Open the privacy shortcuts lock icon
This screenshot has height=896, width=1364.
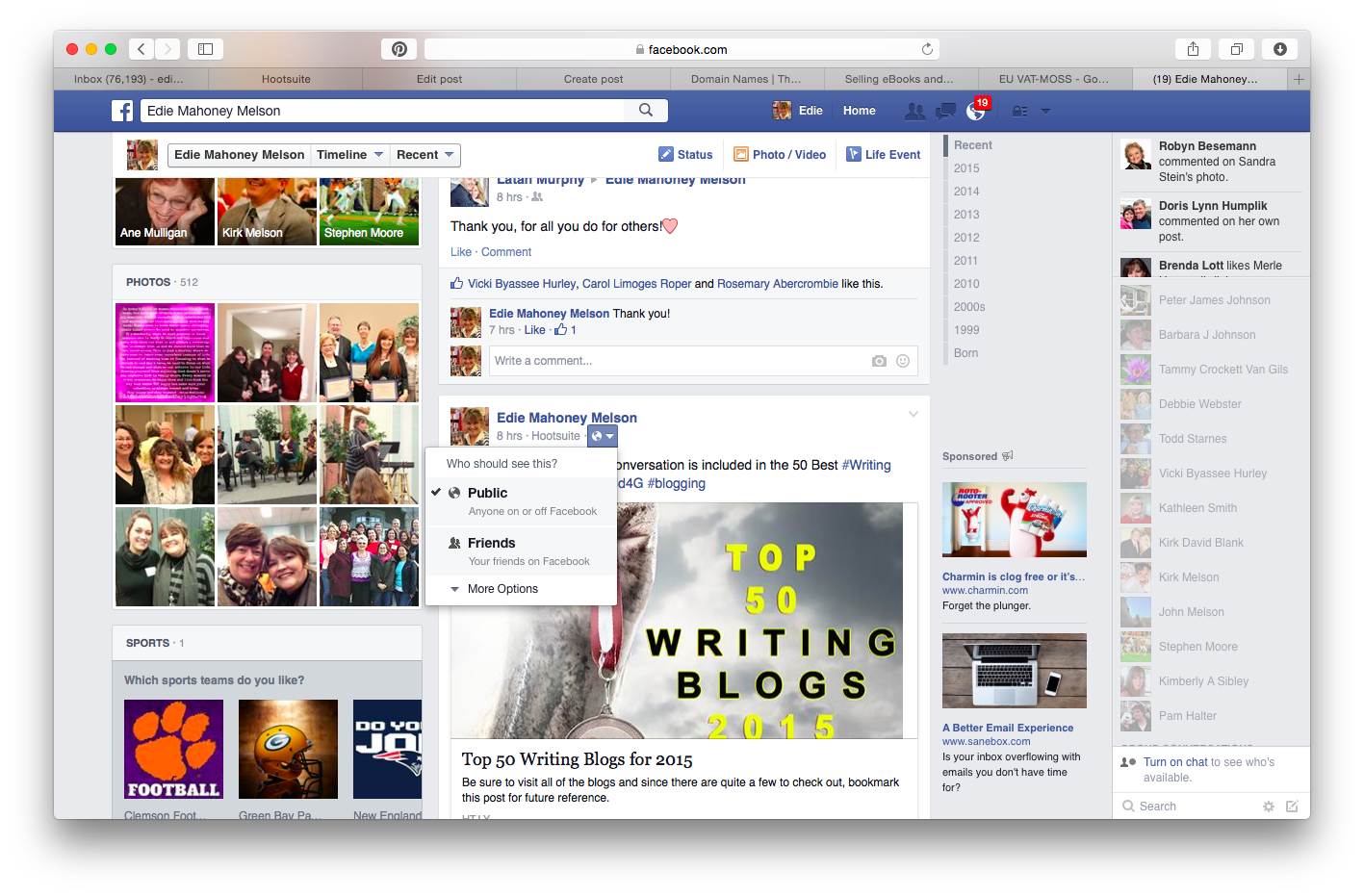coord(1020,112)
